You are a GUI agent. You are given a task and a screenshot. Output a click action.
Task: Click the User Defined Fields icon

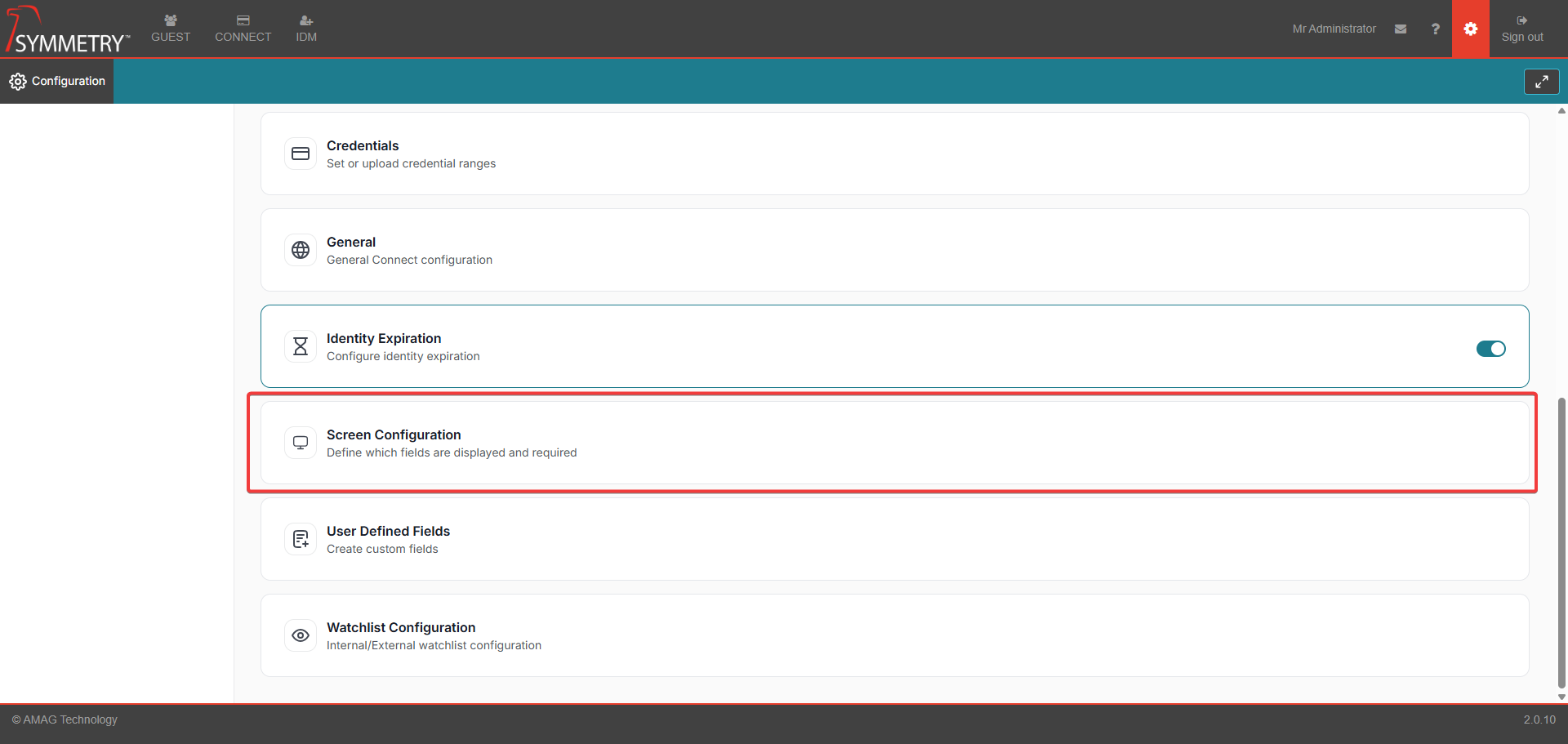(301, 539)
